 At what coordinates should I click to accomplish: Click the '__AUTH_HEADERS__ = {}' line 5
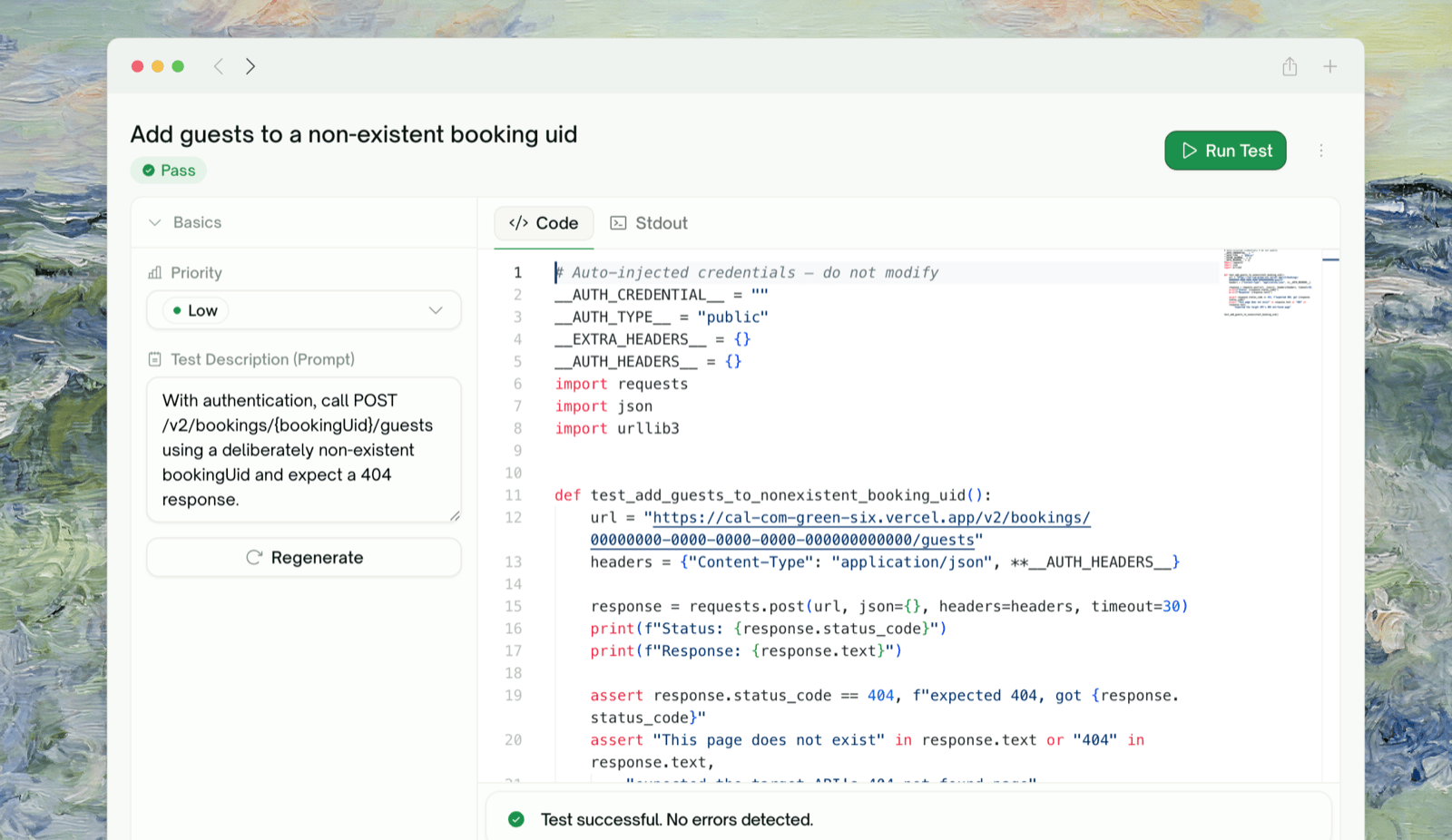tap(648, 361)
